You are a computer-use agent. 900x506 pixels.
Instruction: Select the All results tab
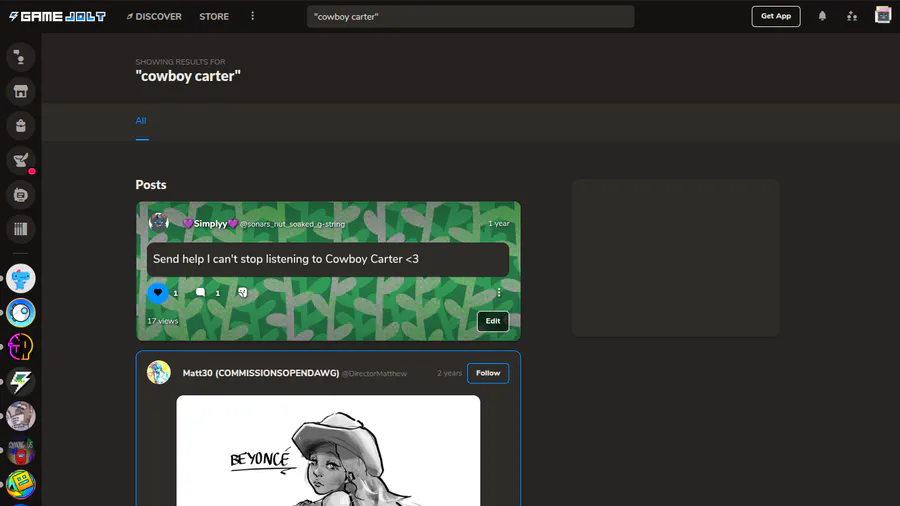[x=141, y=121]
